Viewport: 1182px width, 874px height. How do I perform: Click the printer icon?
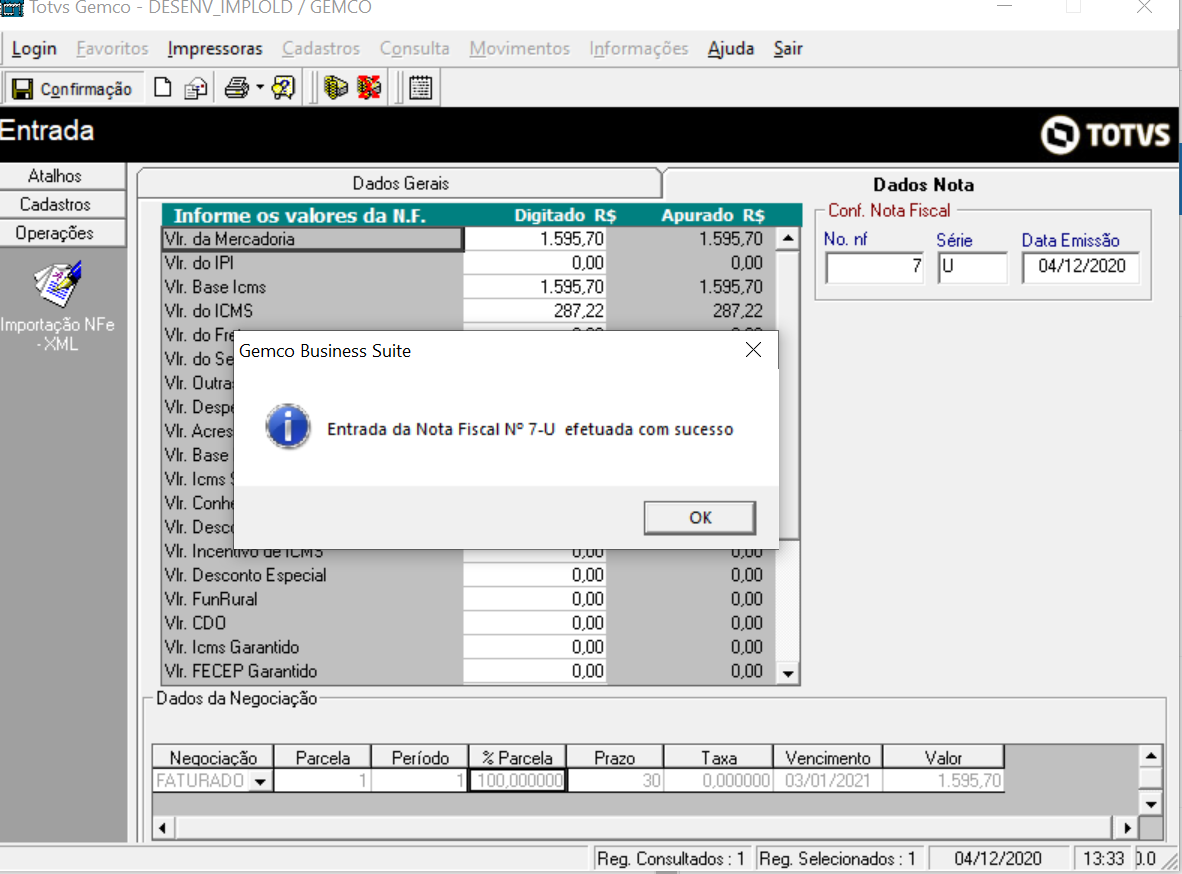237,88
